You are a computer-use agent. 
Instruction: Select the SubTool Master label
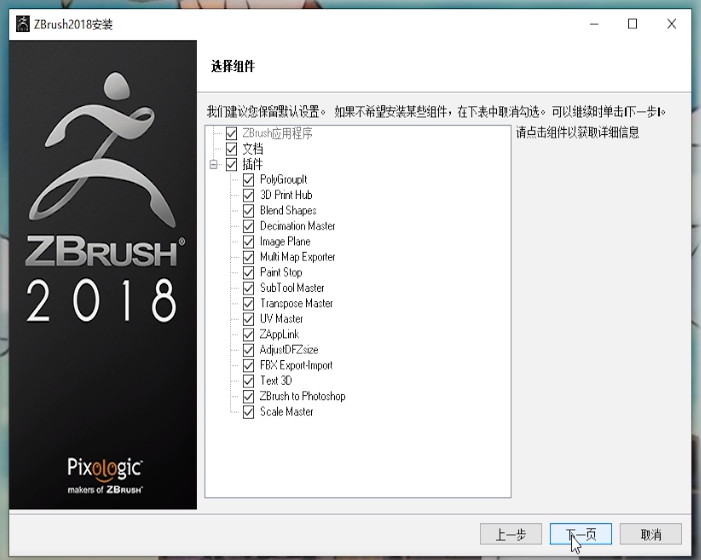pyautogui.click(x=292, y=288)
